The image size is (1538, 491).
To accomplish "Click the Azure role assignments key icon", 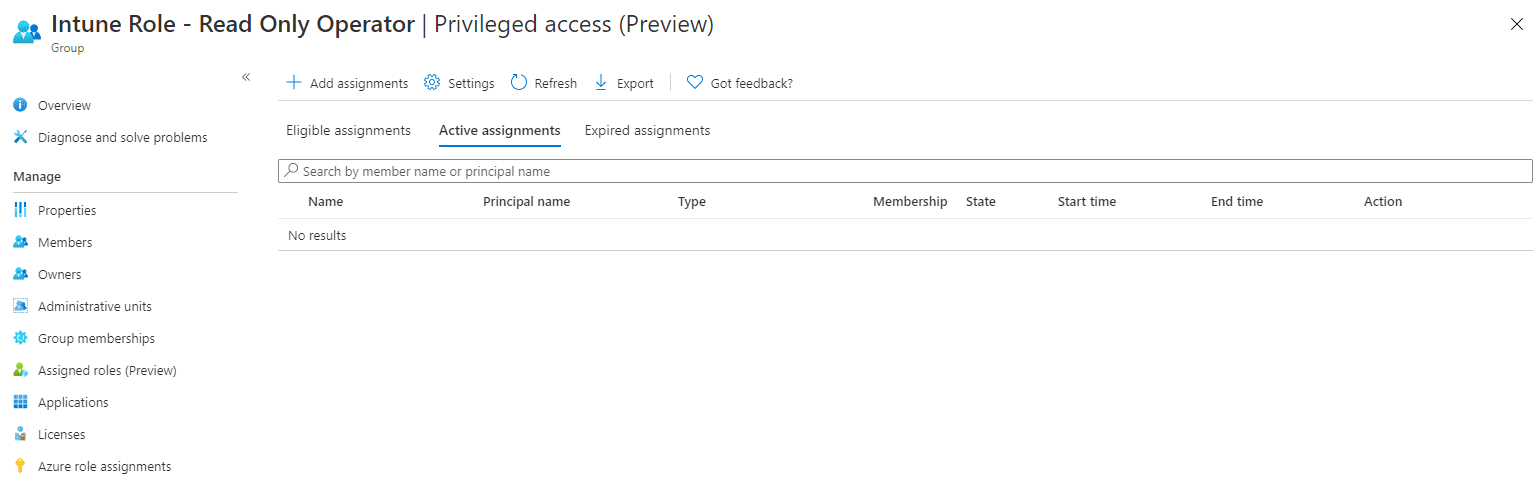I will pos(20,466).
